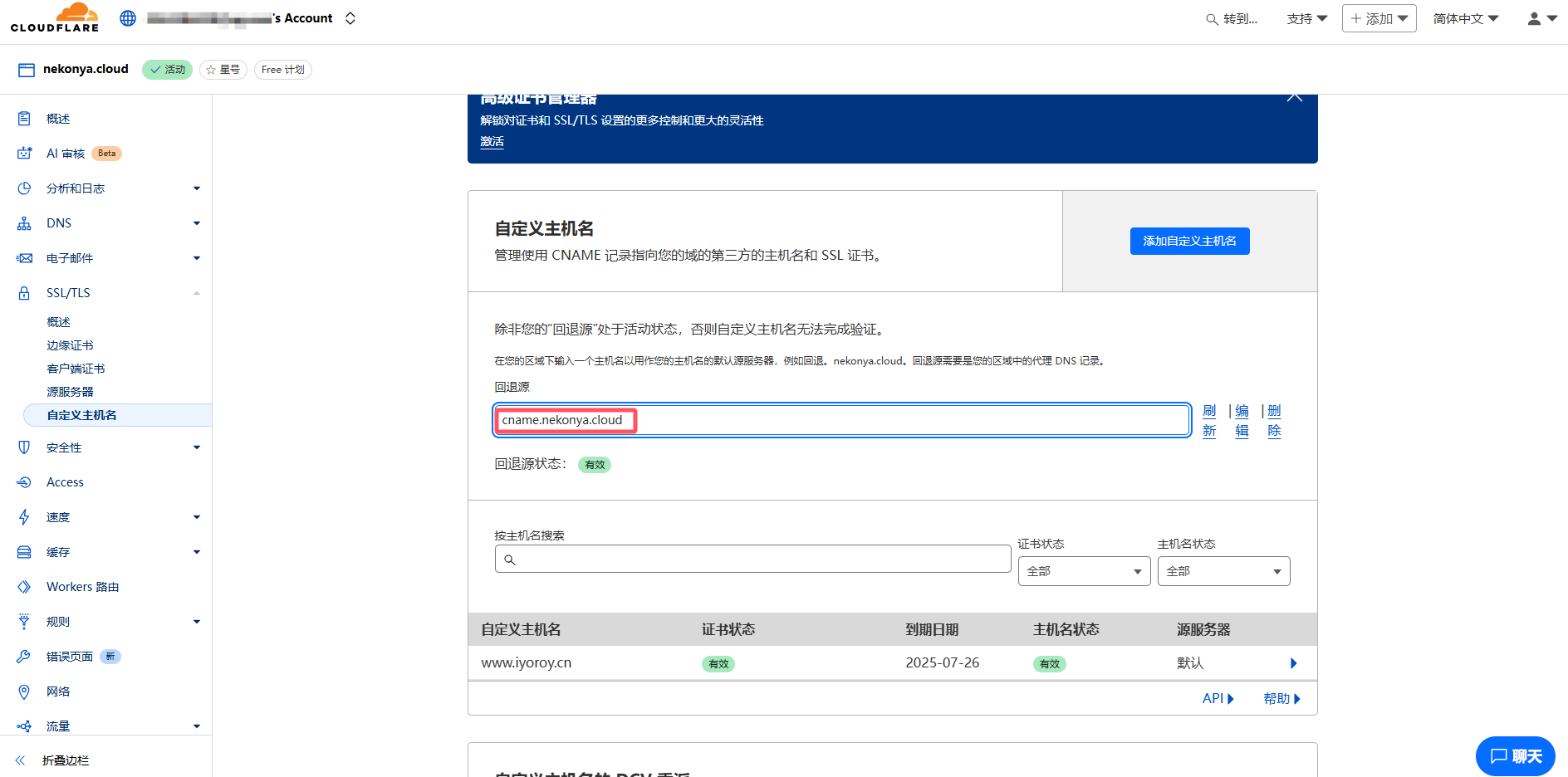Open 客户端证书 submenu item
The image size is (1568, 777).
tap(76, 369)
